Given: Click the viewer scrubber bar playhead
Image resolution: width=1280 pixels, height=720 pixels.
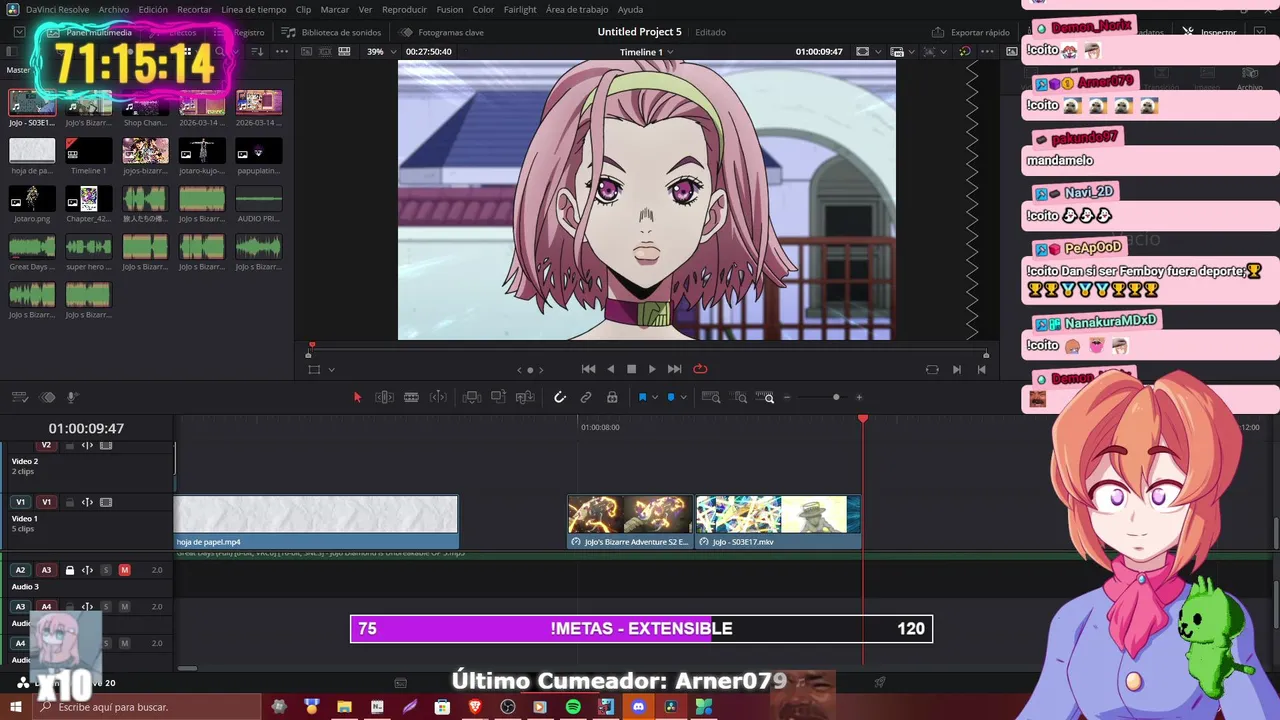Looking at the screenshot, I should coord(311,346).
